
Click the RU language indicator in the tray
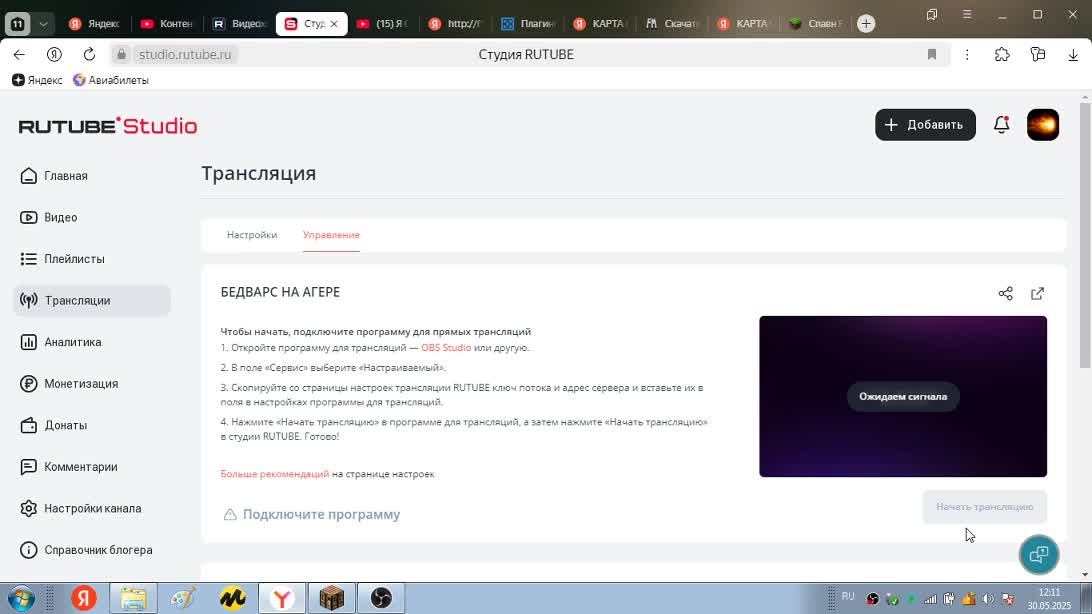[x=848, y=597]
